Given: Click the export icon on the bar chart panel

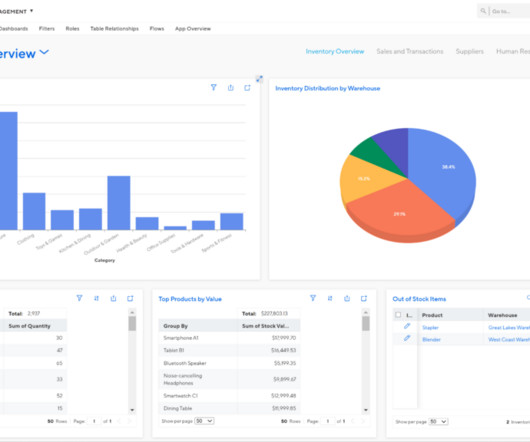Looking at the screenshot, I should pyautogui.click(x=231, y=88).
